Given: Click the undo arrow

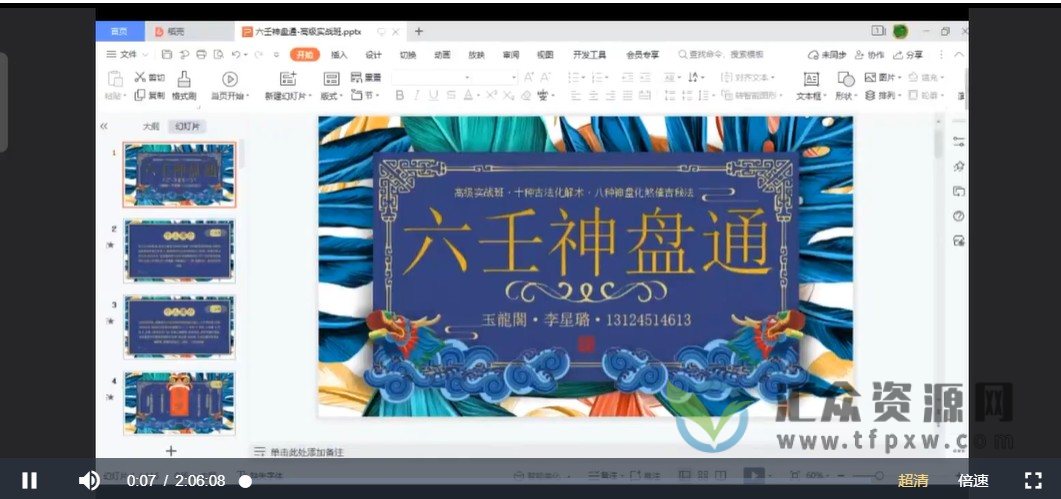Looking at the screenshot, I should tap(235, 55).
